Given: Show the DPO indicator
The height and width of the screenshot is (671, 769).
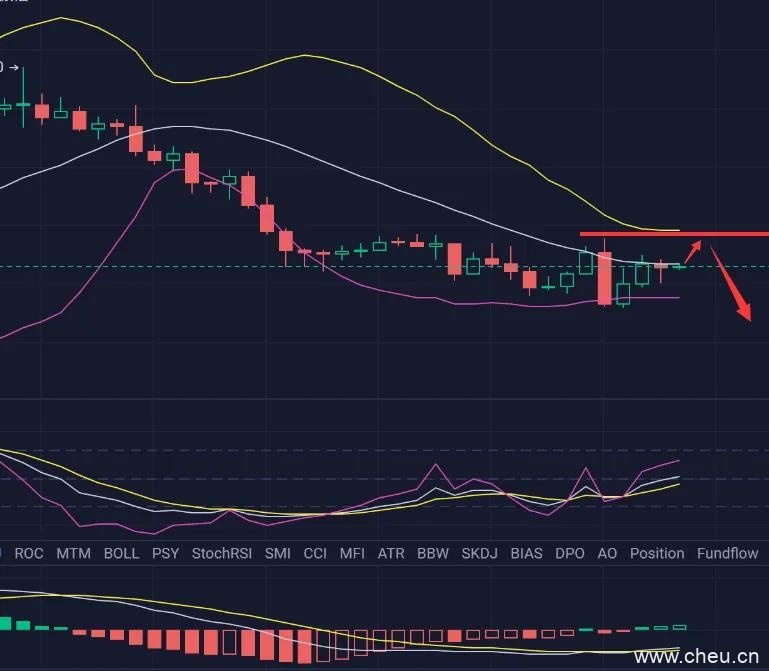Looking at the screenshot, I should (569, 553).
